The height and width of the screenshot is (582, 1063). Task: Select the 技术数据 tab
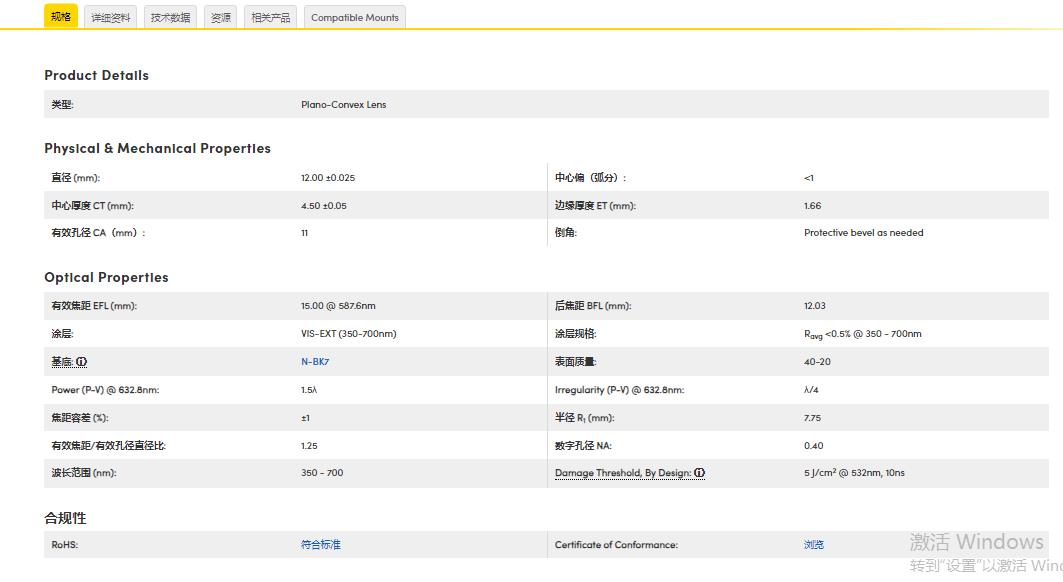coord(170,17)
